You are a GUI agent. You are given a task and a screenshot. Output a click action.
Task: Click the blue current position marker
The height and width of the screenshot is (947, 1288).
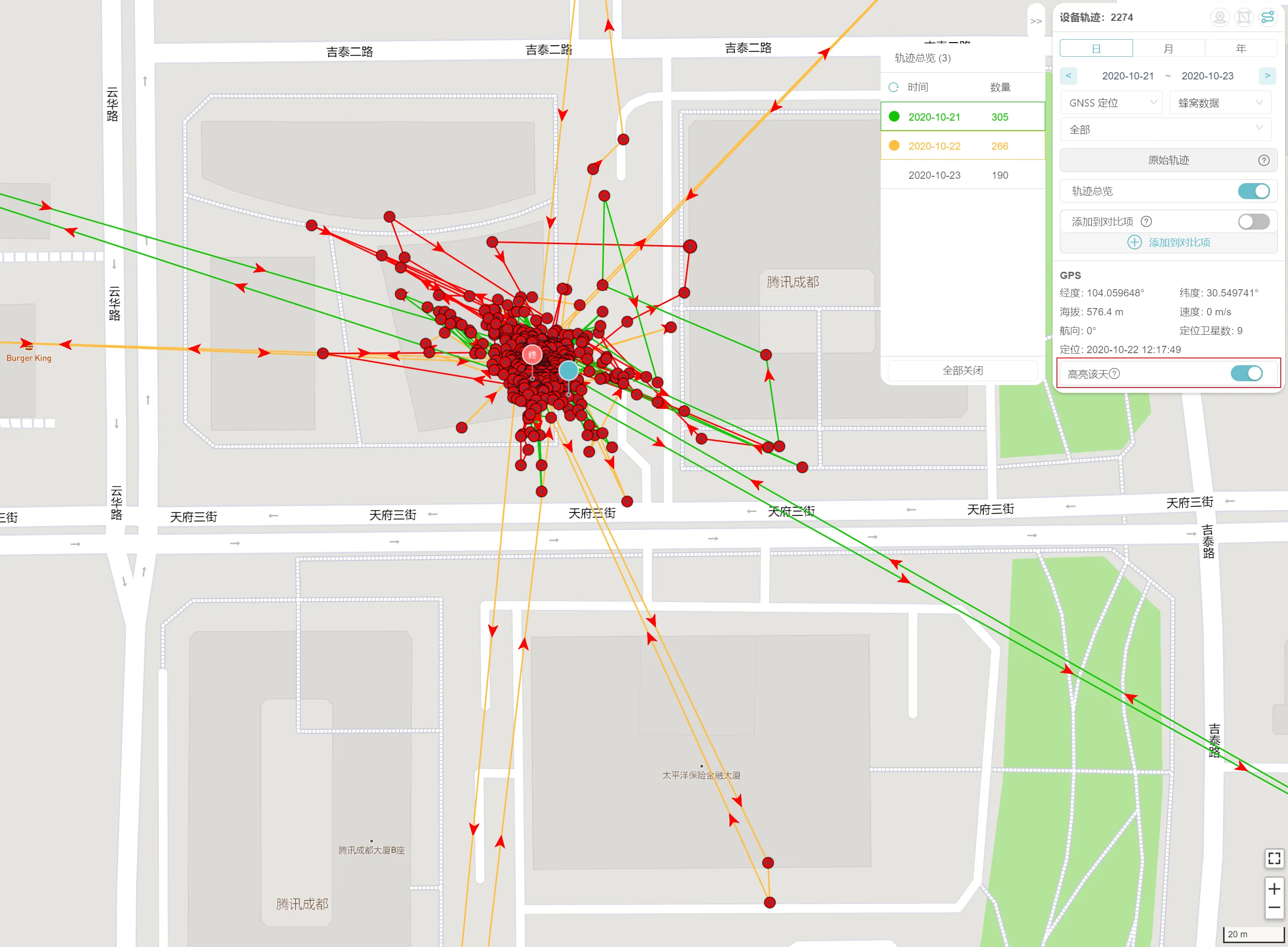pyautogui.click(x=568, y=370)
